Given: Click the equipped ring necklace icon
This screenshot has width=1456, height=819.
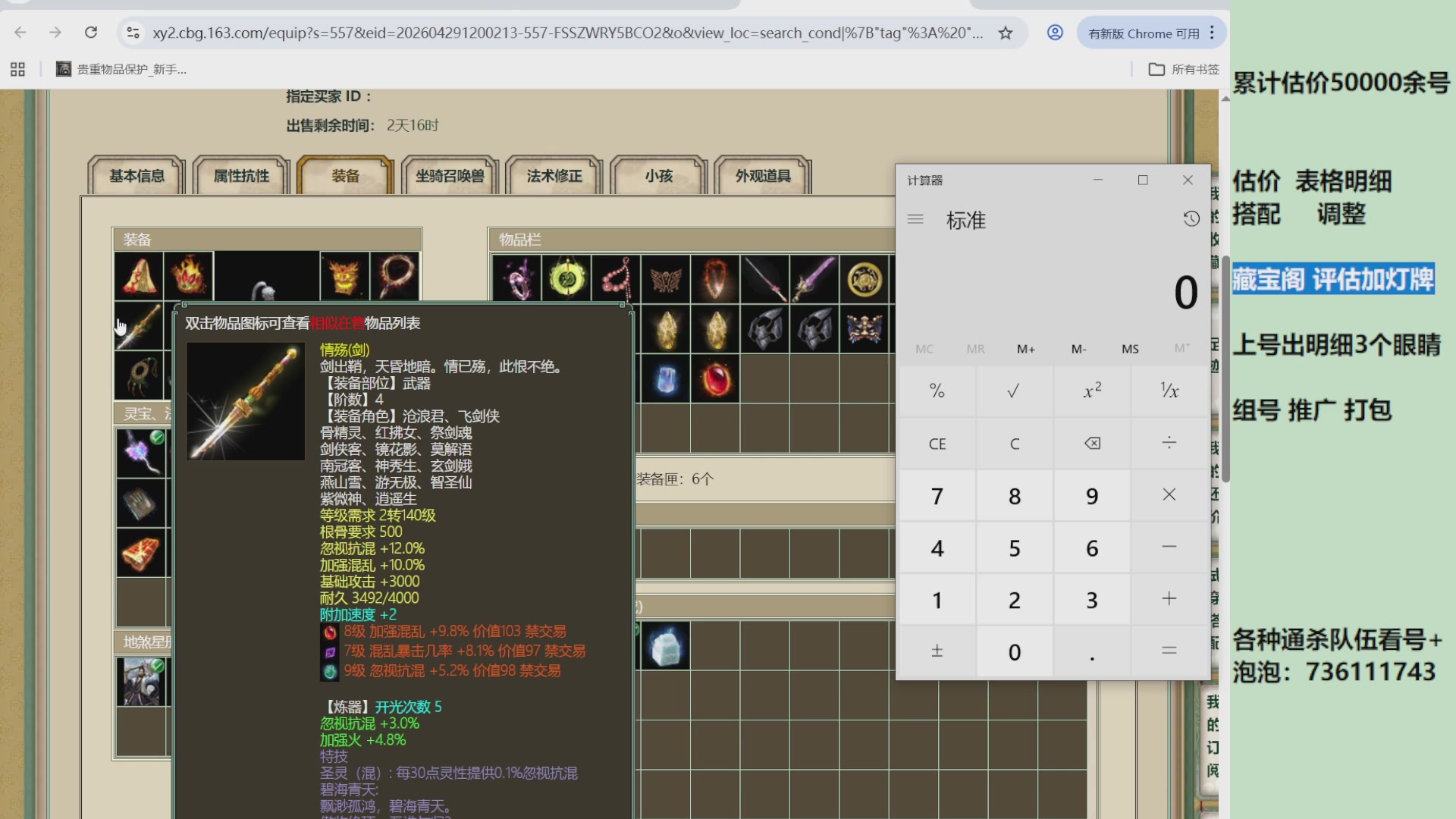Looking at the screenshot, I should pos(395,275).
